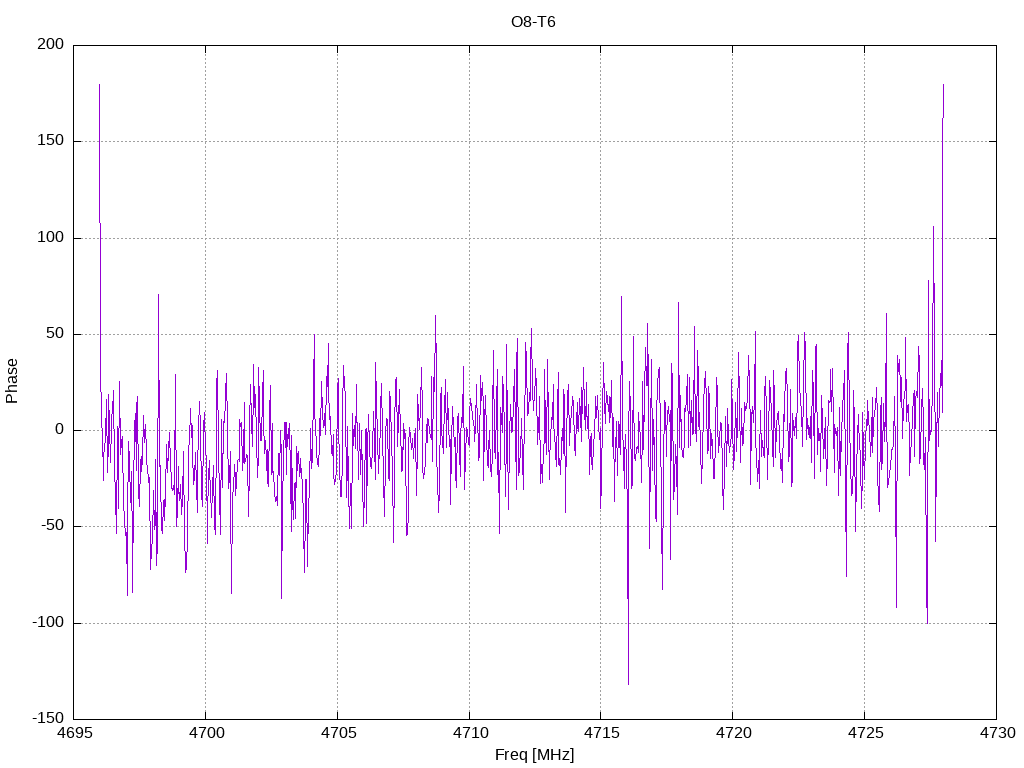This screenshot has width=1024, height=768.
Task: Click the 0 y-axis tick label
Action: coord(60,430)
